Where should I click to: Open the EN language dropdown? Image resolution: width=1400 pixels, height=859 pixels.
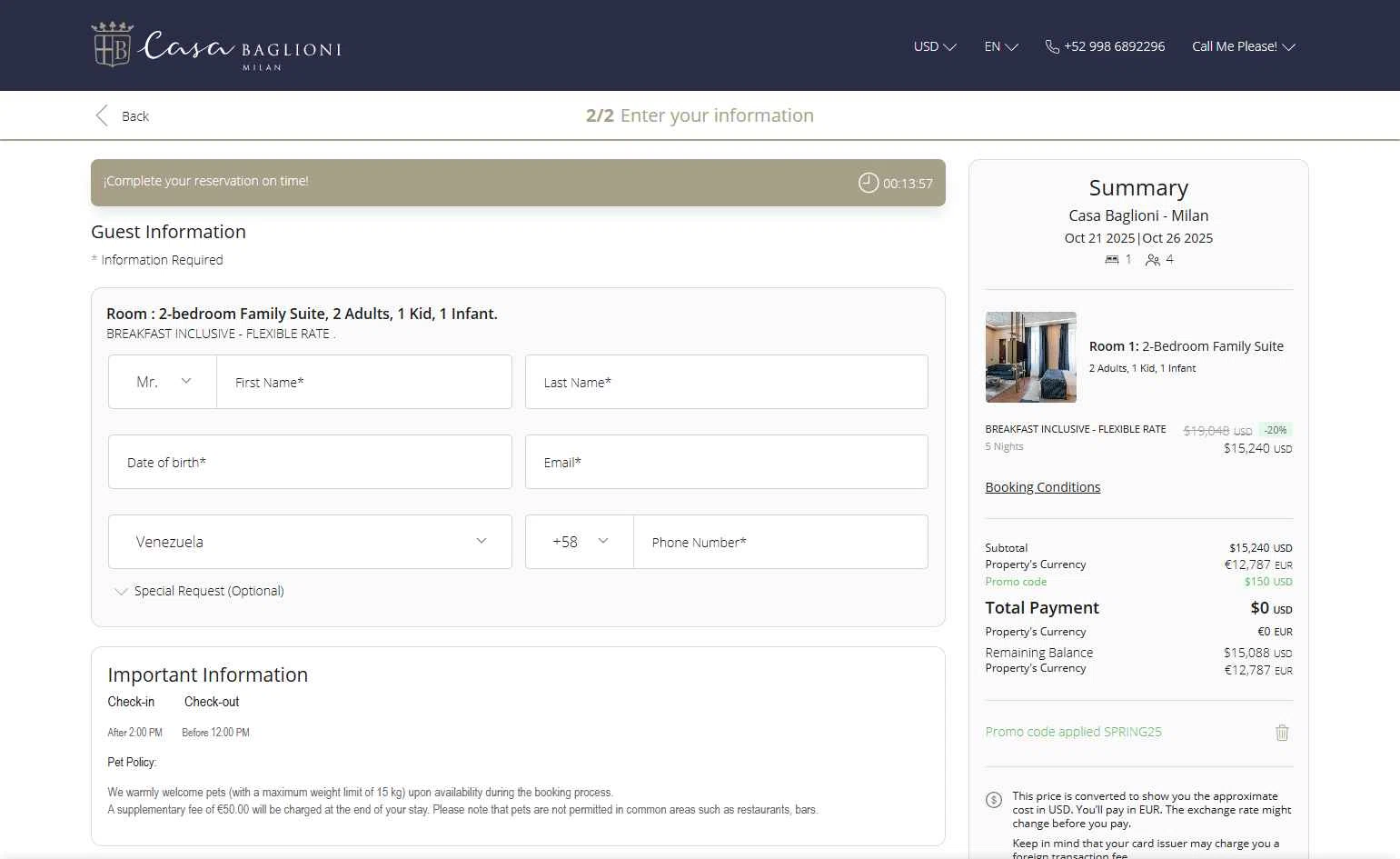point(1001,46)
